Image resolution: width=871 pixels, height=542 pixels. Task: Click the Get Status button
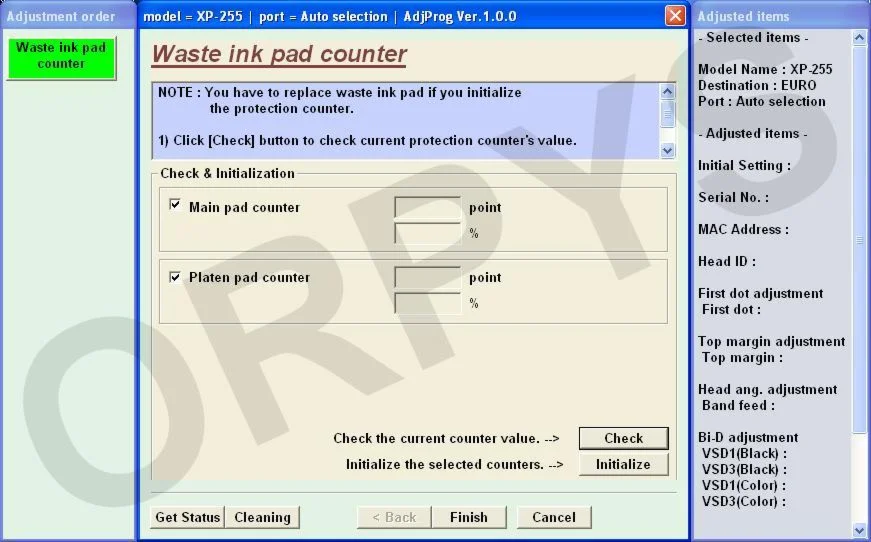coord(187,517)
